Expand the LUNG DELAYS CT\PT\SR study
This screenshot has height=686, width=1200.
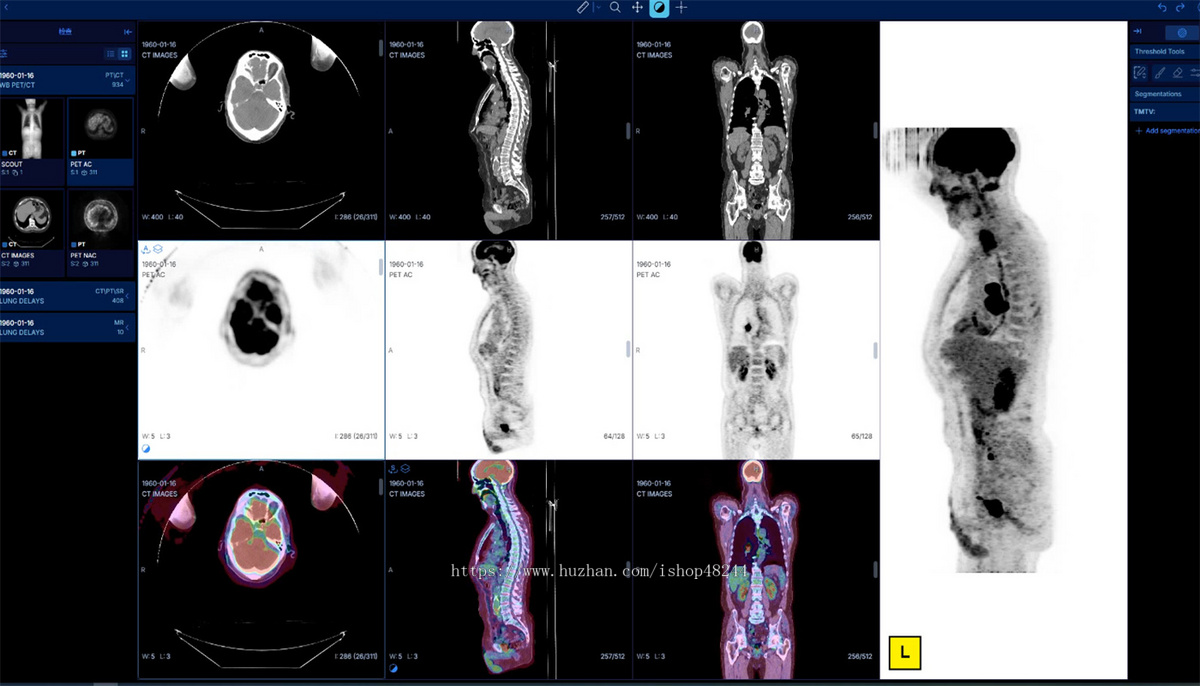coord(127,296)
